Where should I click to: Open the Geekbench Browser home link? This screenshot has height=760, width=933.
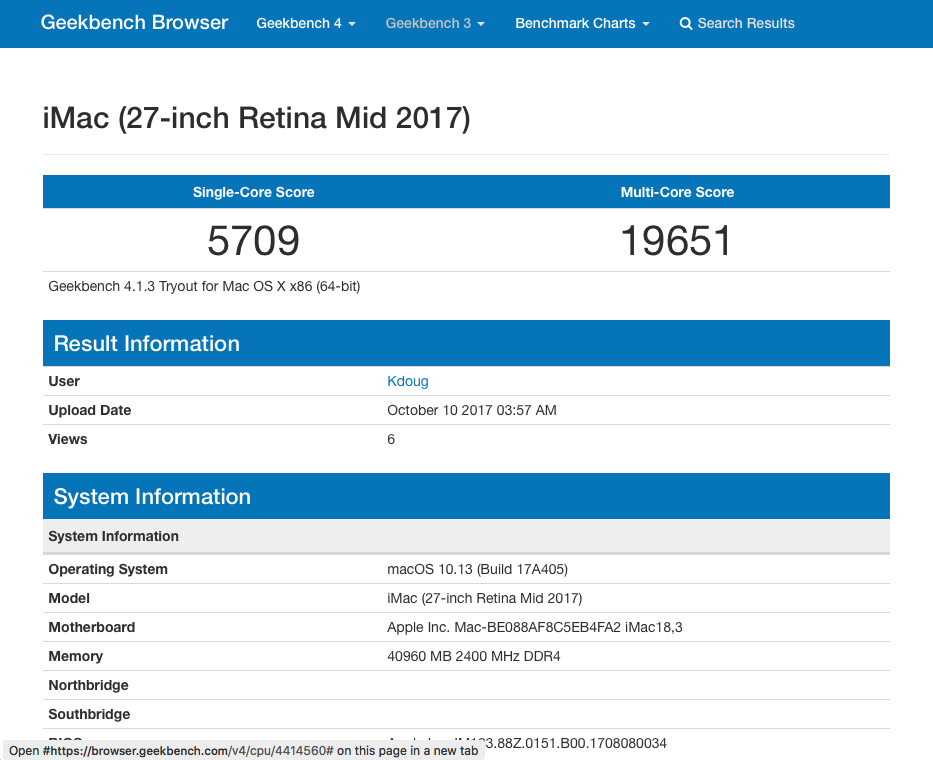(x=134, y=23)
